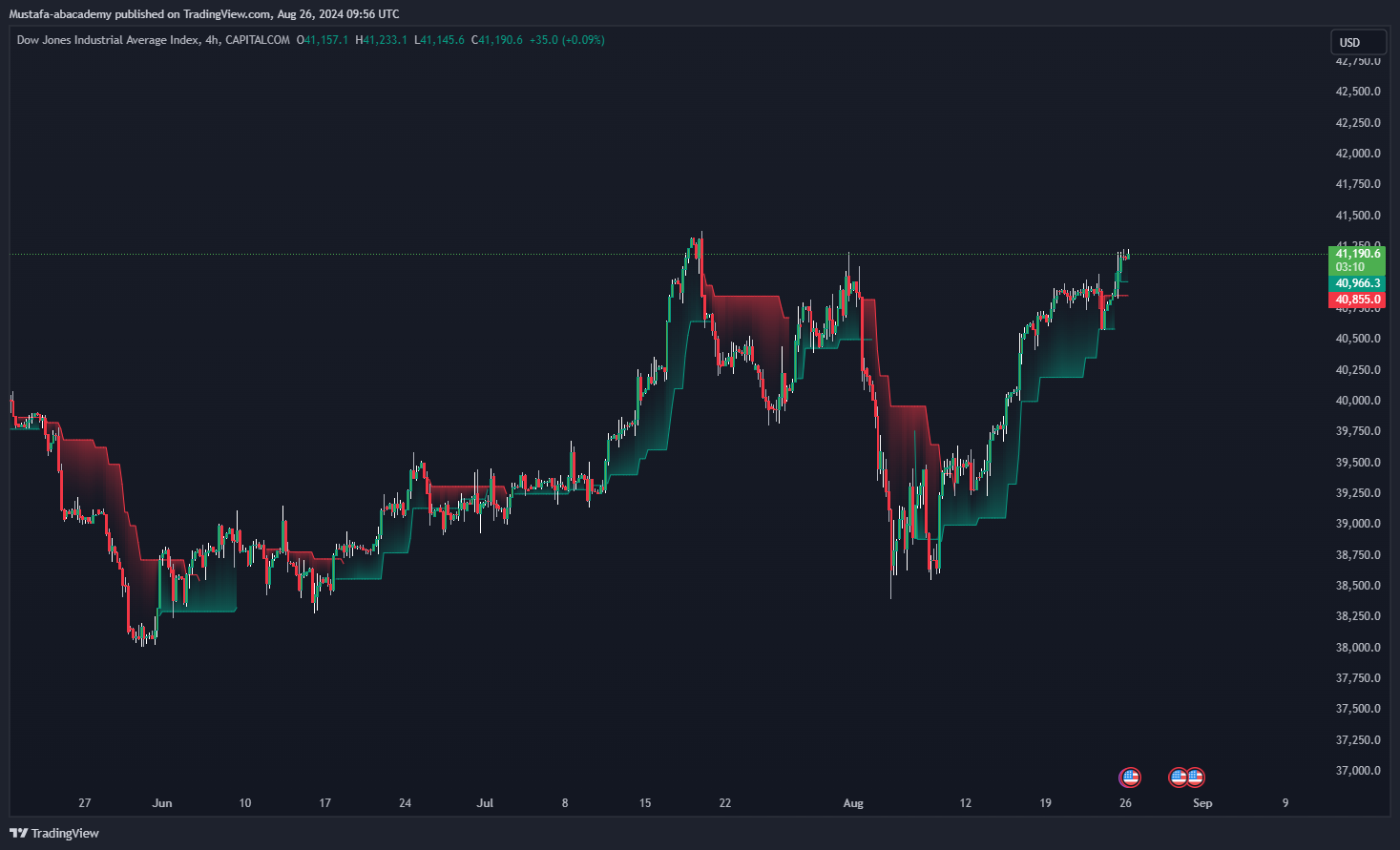Click the 38,250.0 price axis label
The height and width of the screenshot is (850, 1400).
tap(1358, 616)
